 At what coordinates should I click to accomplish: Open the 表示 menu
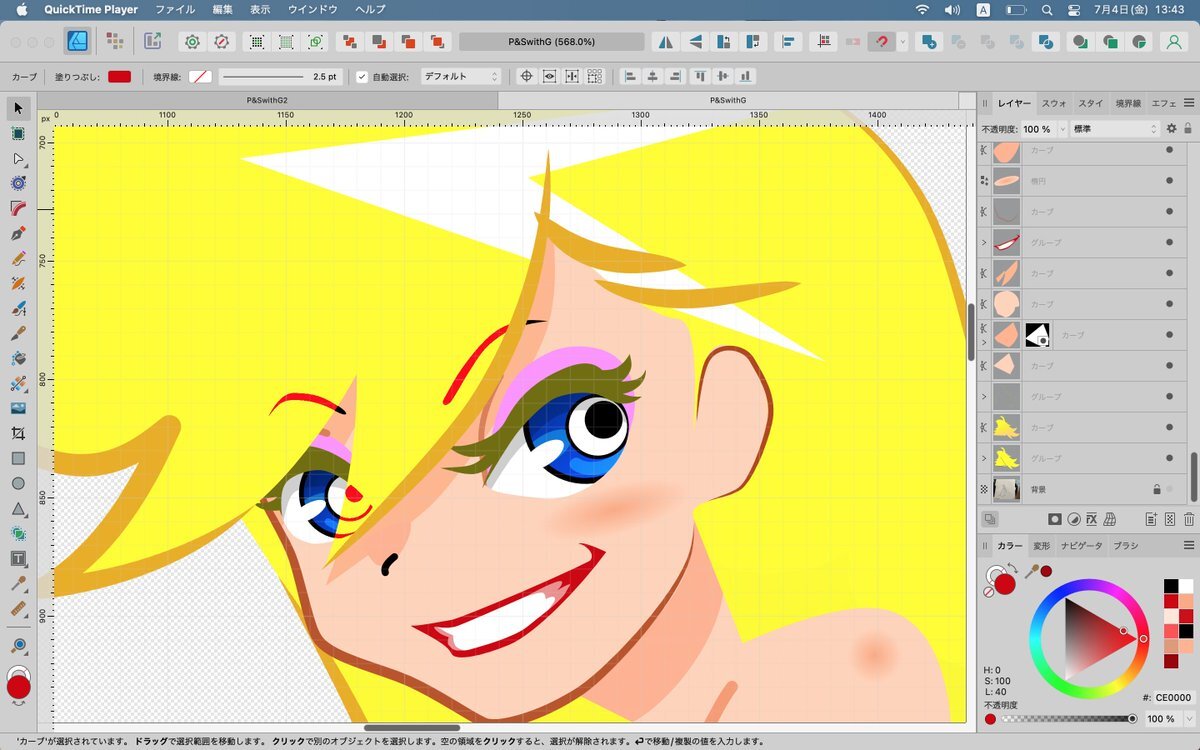pyautogui.click(x=260, y=9)
